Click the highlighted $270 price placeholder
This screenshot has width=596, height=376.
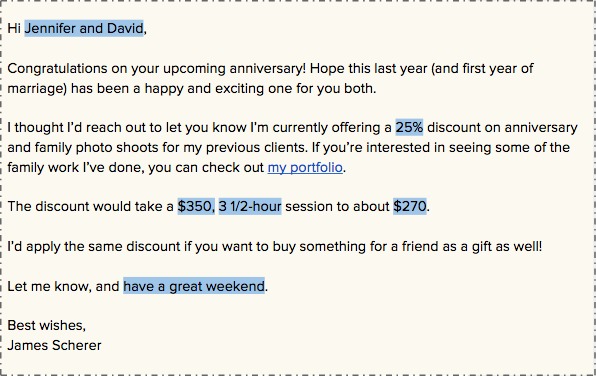click(x=410, y=206)
